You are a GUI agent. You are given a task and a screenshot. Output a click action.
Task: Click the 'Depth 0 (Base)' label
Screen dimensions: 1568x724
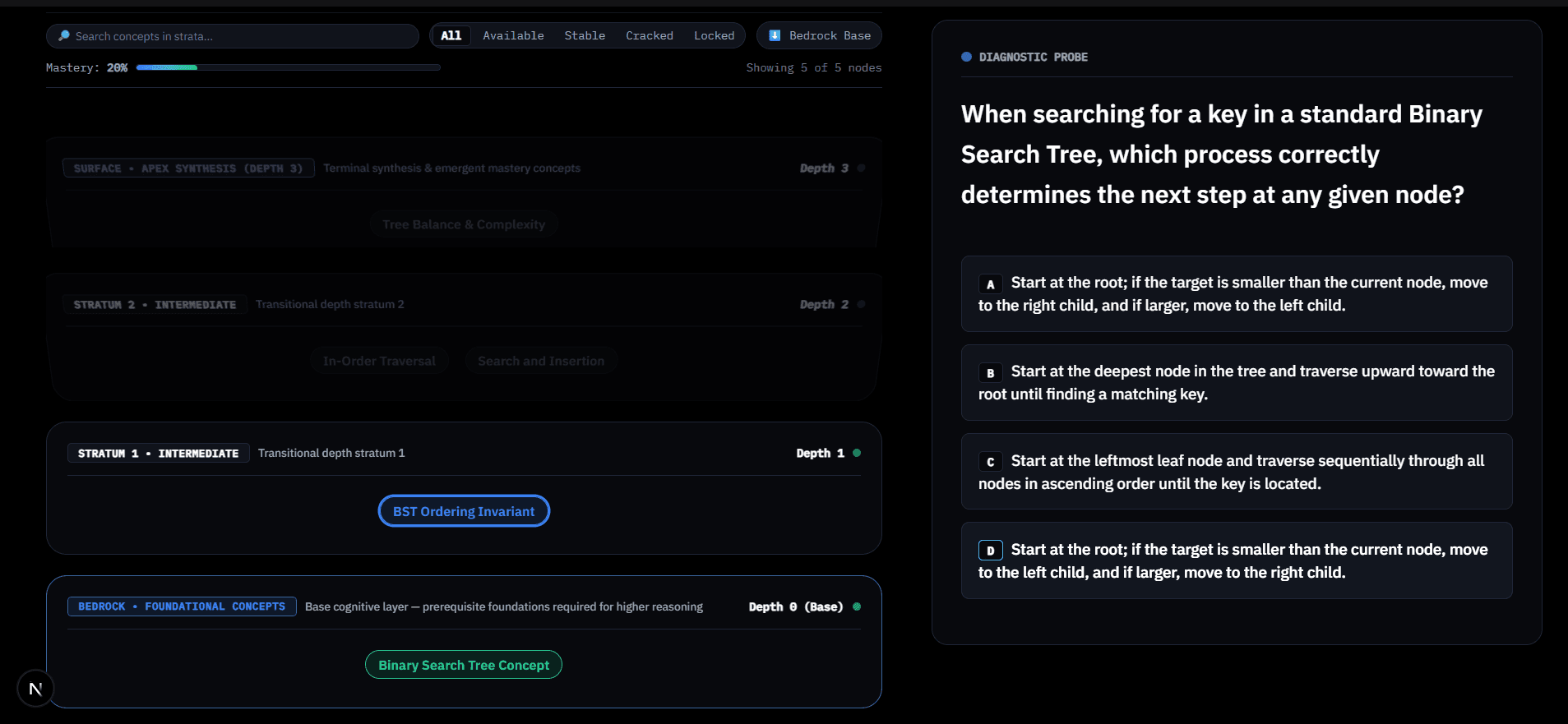point(795,606)
